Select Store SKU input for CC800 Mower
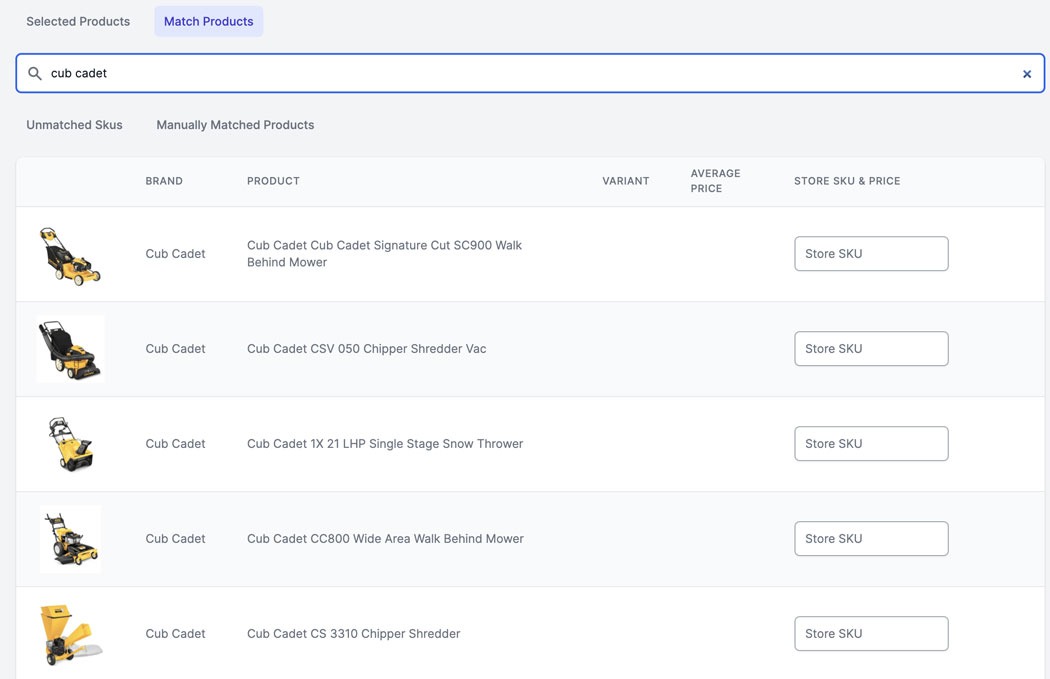Viewport: 1050px width, 679px height. point(870,539)
